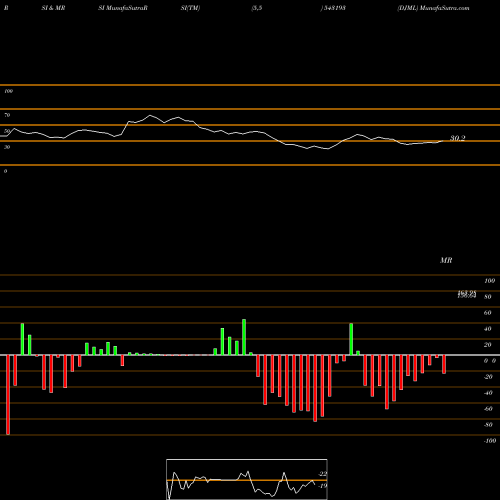Click the '543193' code in header
500x500 pixels.
334,8
